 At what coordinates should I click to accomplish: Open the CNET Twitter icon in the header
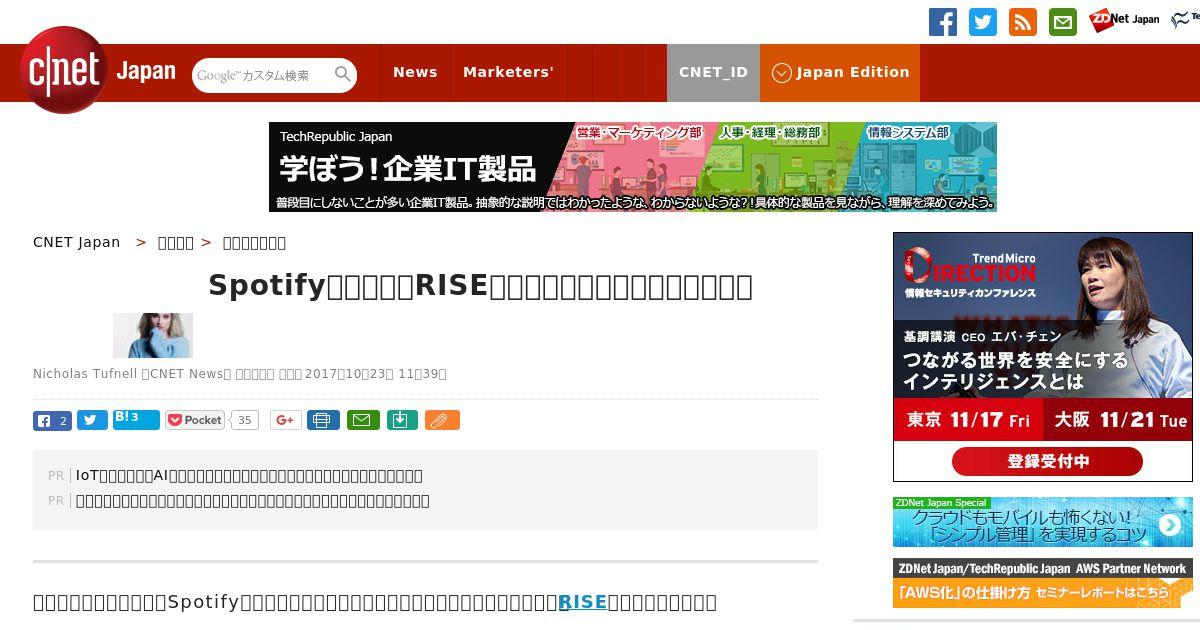point(983,22)
